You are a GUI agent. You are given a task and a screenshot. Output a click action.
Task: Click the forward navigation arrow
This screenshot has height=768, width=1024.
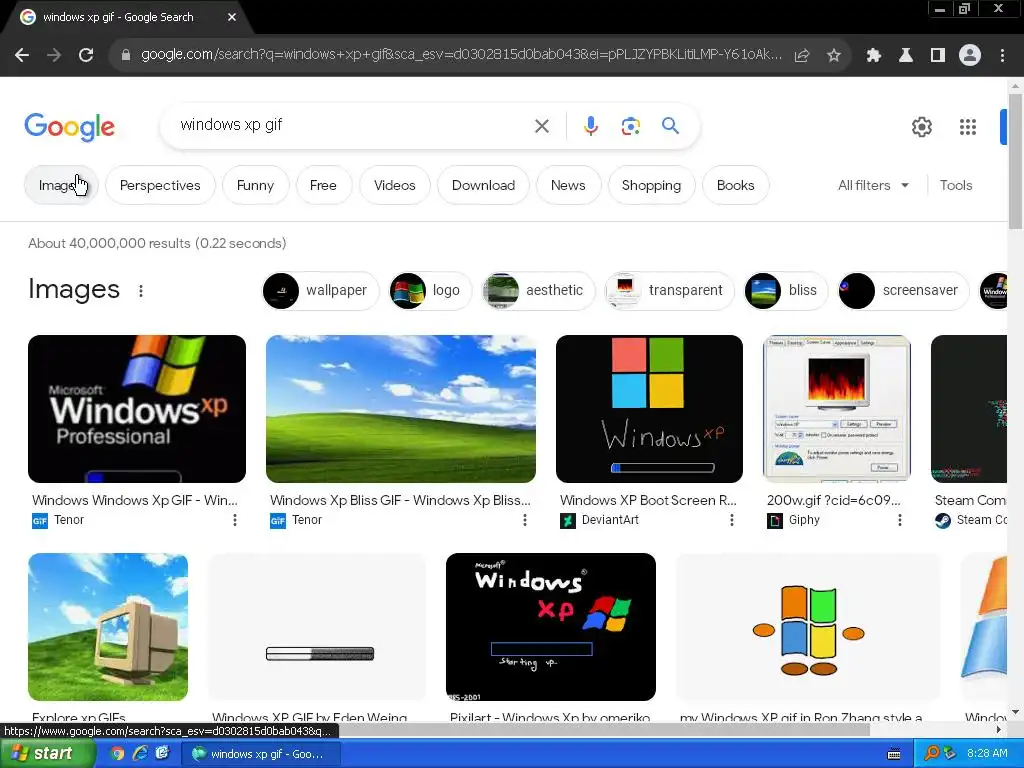tap(54, 56)
